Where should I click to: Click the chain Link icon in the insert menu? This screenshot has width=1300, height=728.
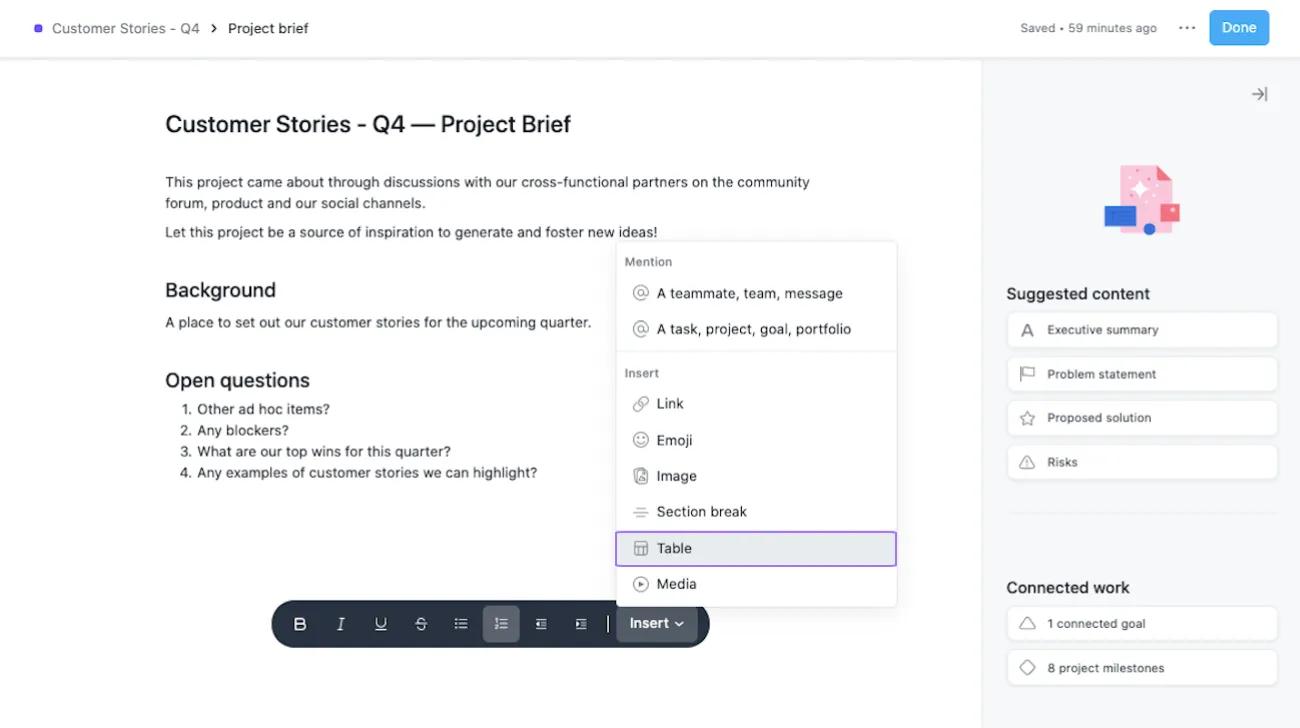640,404
